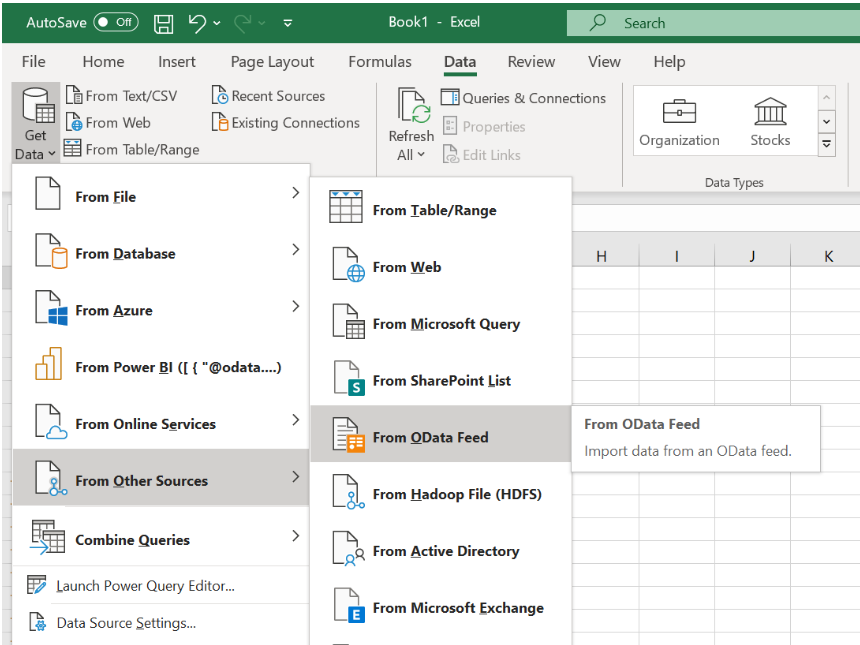Screen dimensions: 860x645
Task: Choose From Active Directory
Action: pyautogui.click(x=442, y=548)
